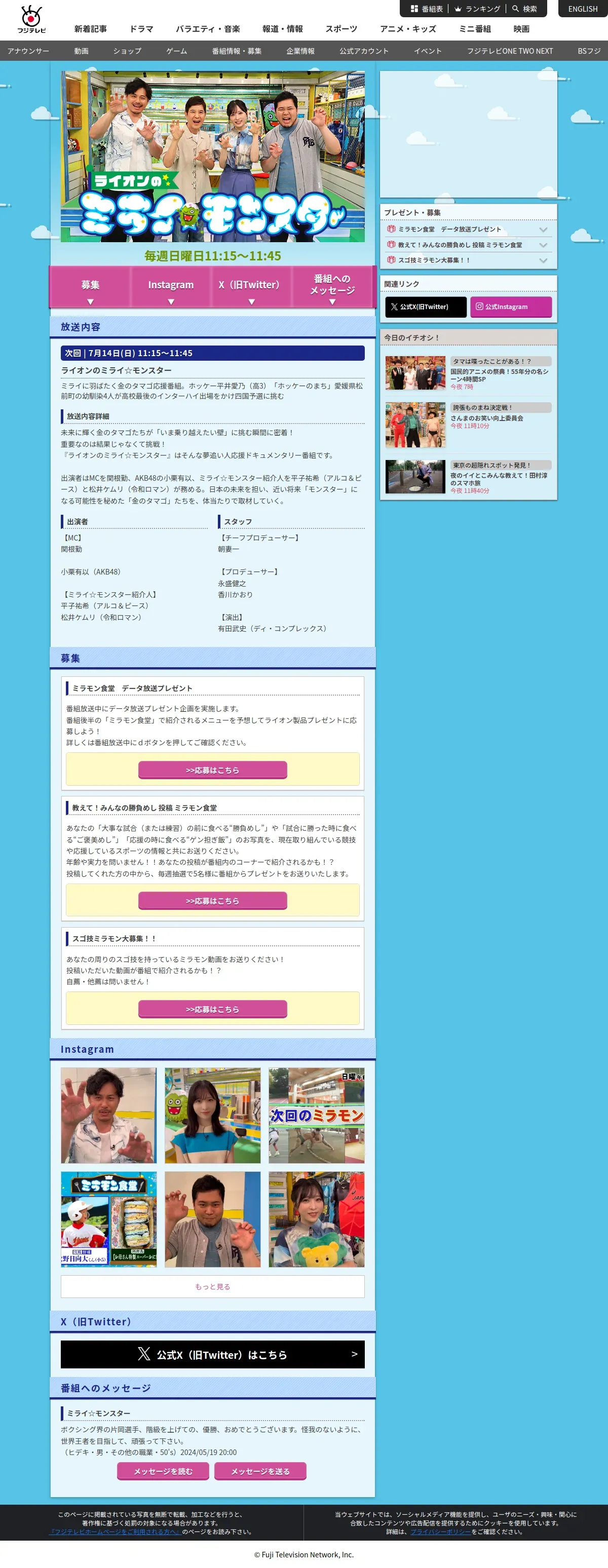Image resolution: width=608 pixels, height=1568 pixels.
Task: Open スポーツ in the main menu
Action: tap(341, 28)
